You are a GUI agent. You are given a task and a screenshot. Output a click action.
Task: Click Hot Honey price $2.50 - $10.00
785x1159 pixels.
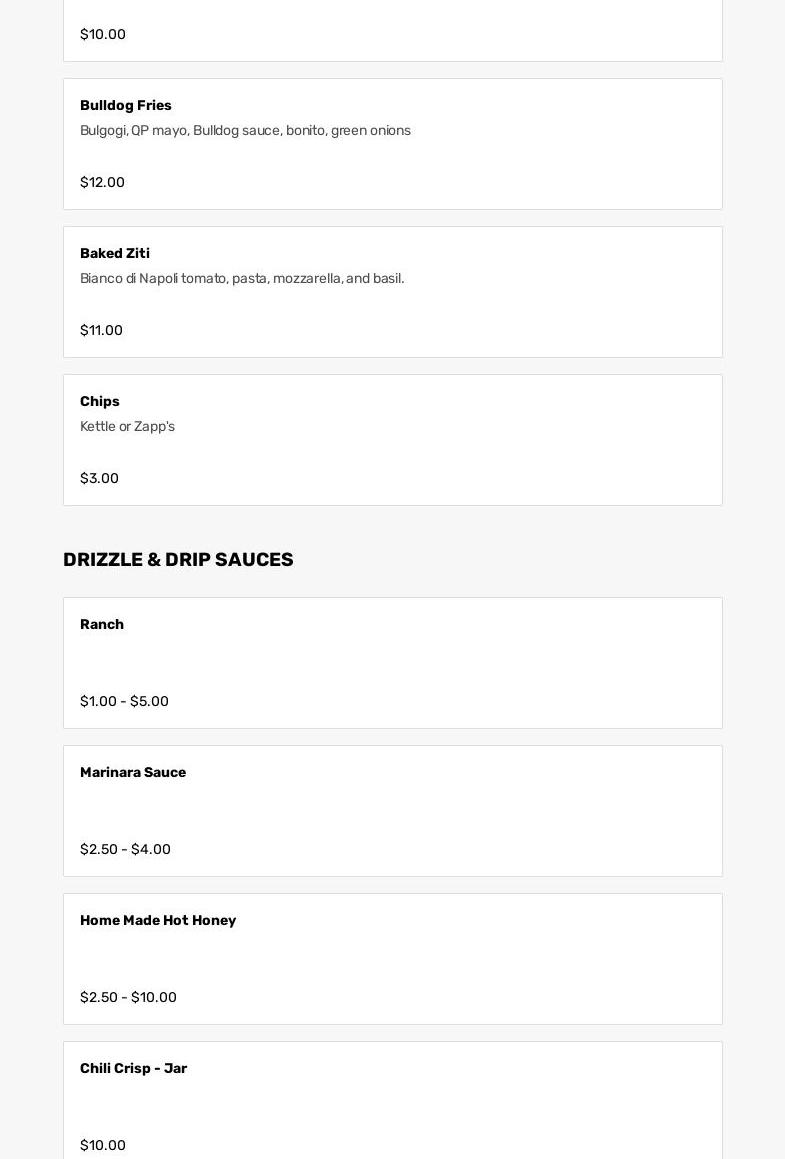tap(128, 997)
